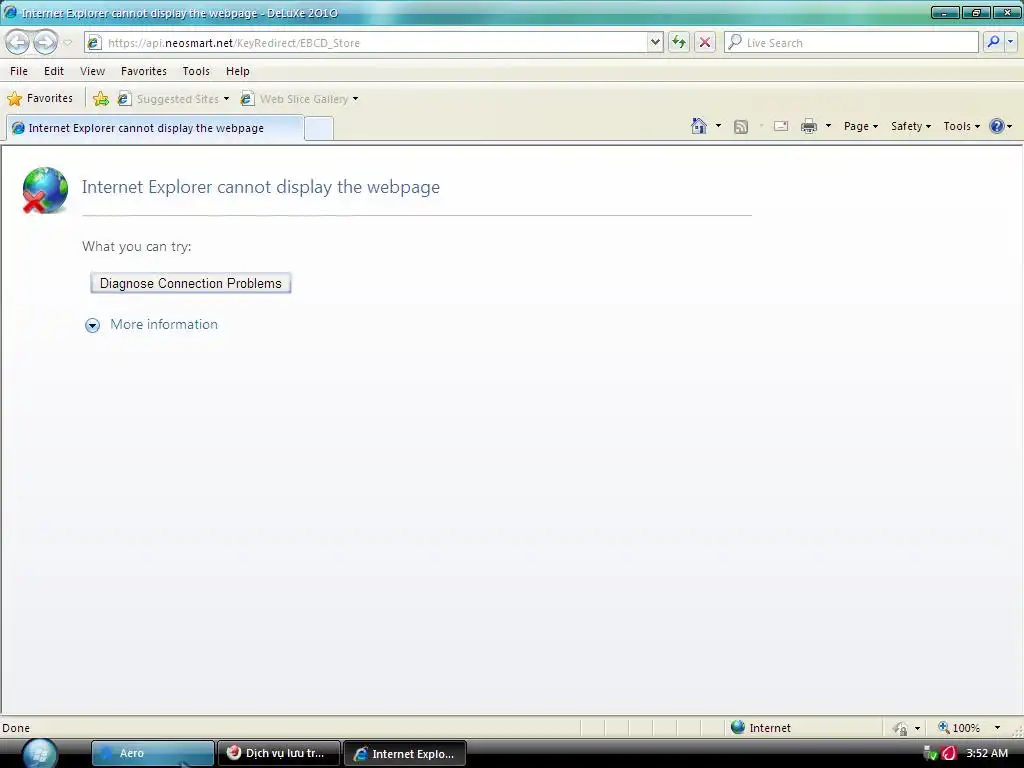The height and width of the screenshot is (768, 1024).
Task: Click in the Live Search box
Action: (852, 42)
